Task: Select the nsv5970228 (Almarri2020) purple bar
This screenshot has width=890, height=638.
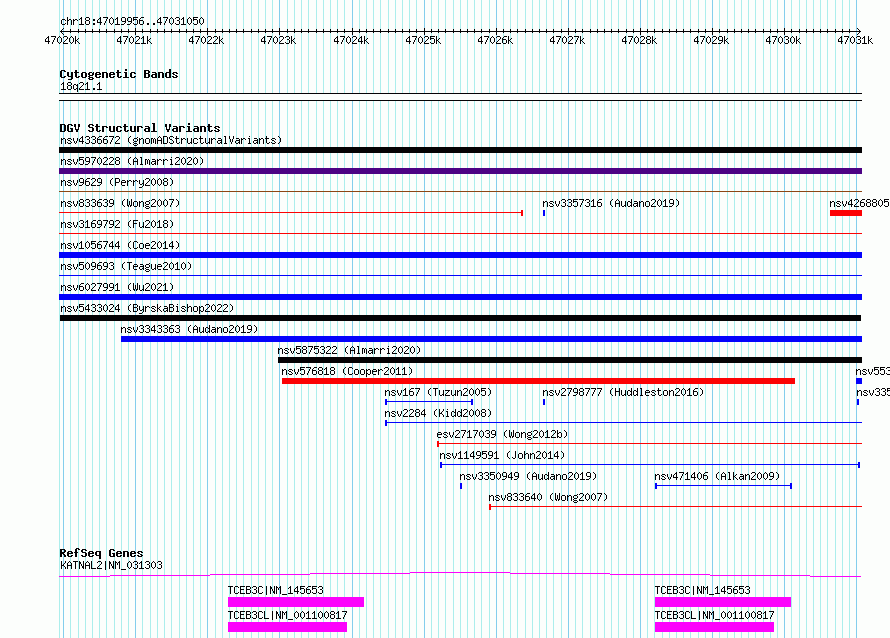Action: coord(460,171)
